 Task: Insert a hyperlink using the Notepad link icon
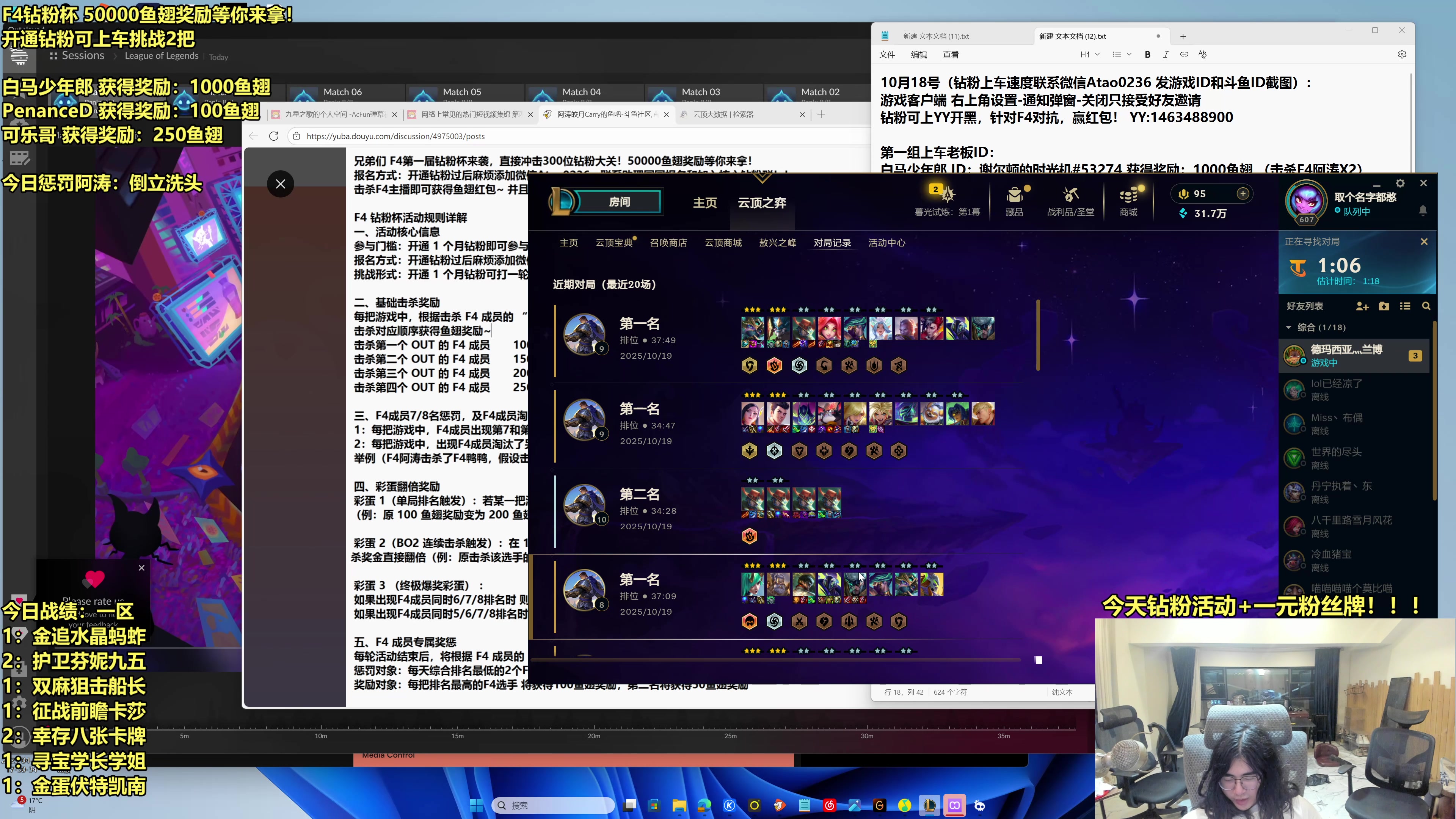click(x=1185, y=54)
